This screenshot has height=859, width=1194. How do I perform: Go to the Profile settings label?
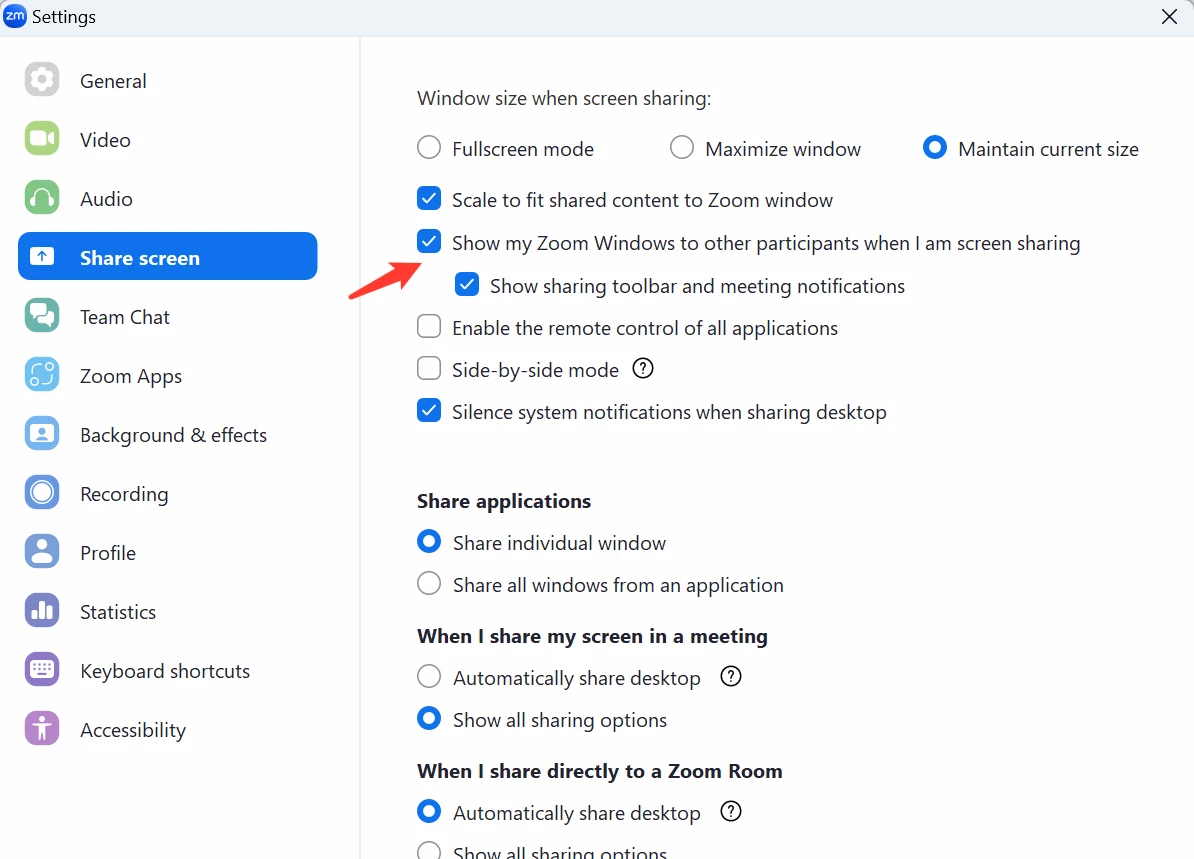pyautogui.click(x=108, y=553)
